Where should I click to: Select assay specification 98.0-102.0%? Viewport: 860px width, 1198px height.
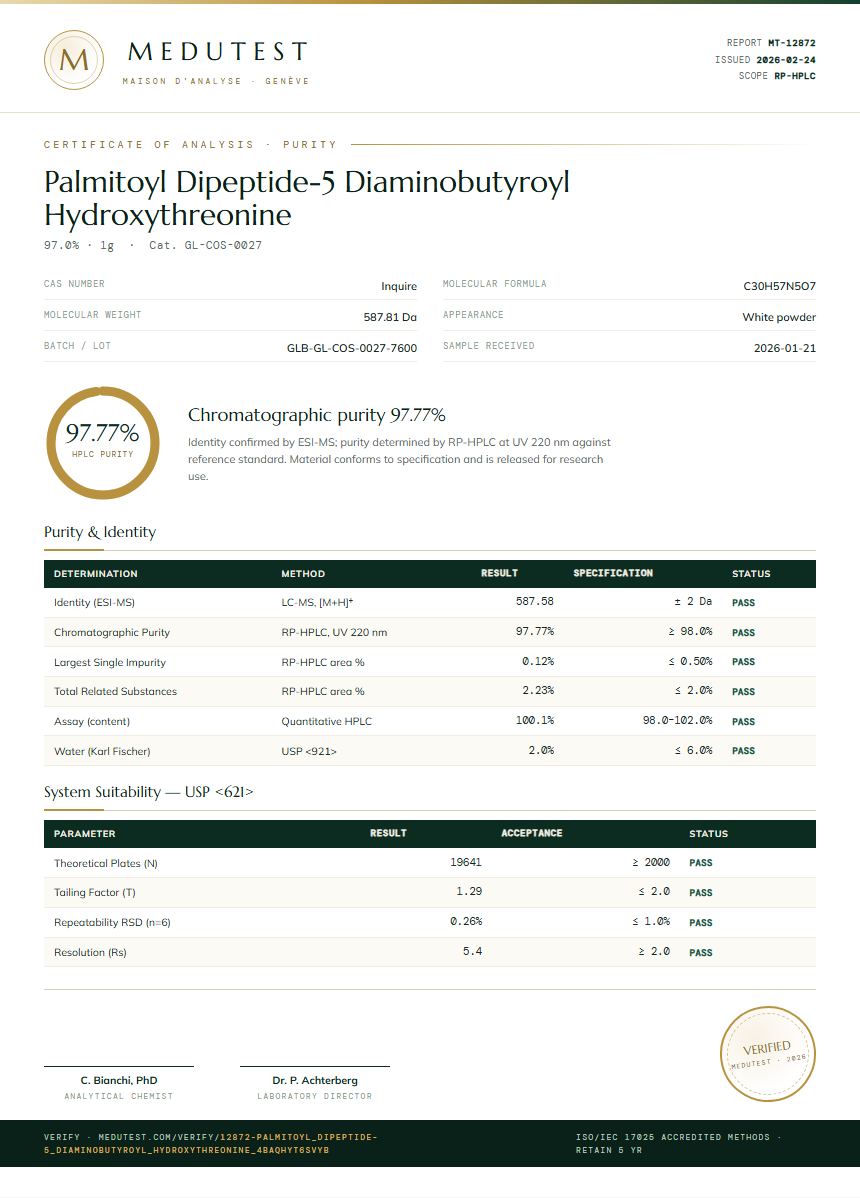click(677, 720)
